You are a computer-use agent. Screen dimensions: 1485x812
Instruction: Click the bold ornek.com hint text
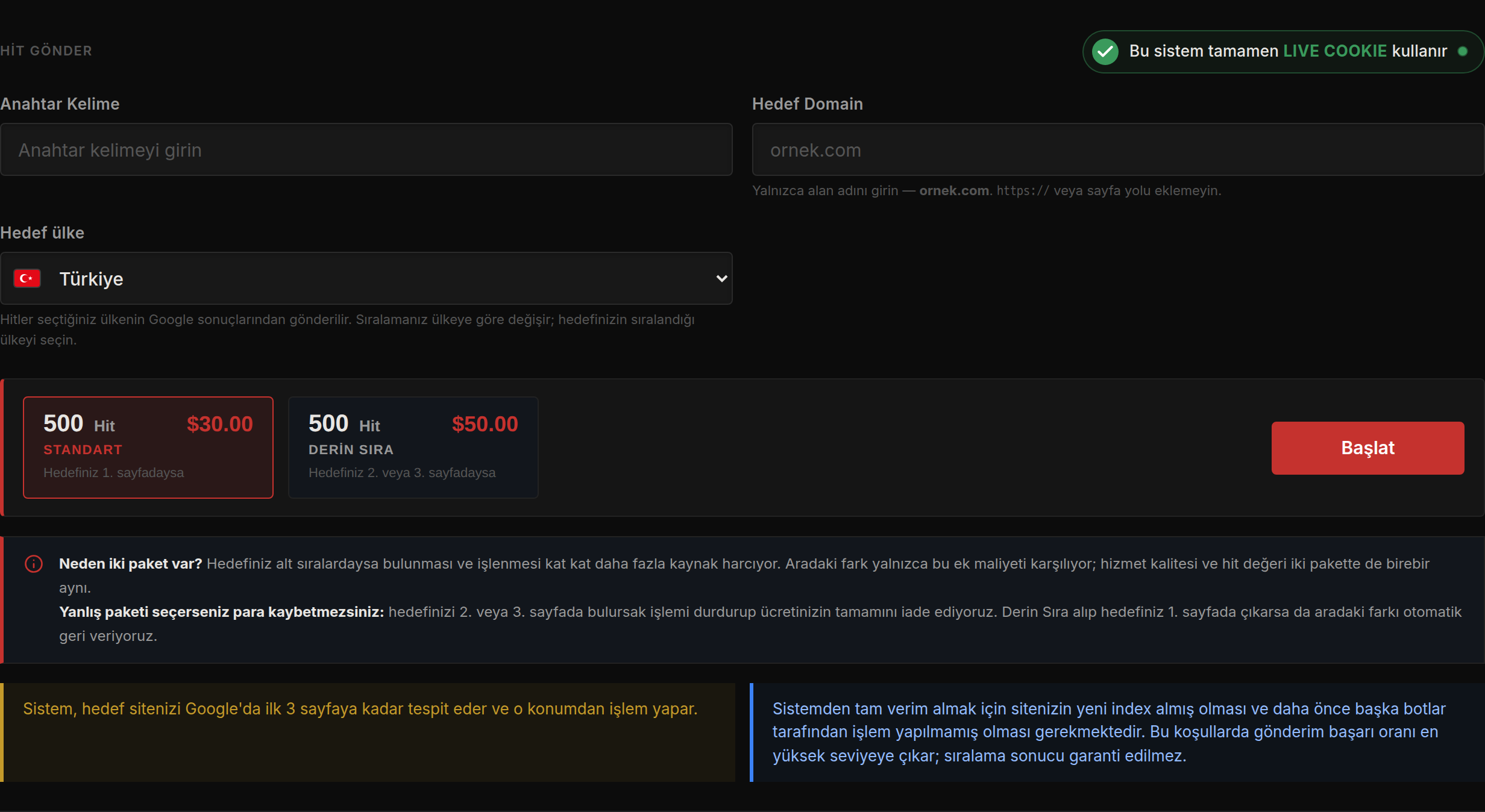tap(954, 190)
